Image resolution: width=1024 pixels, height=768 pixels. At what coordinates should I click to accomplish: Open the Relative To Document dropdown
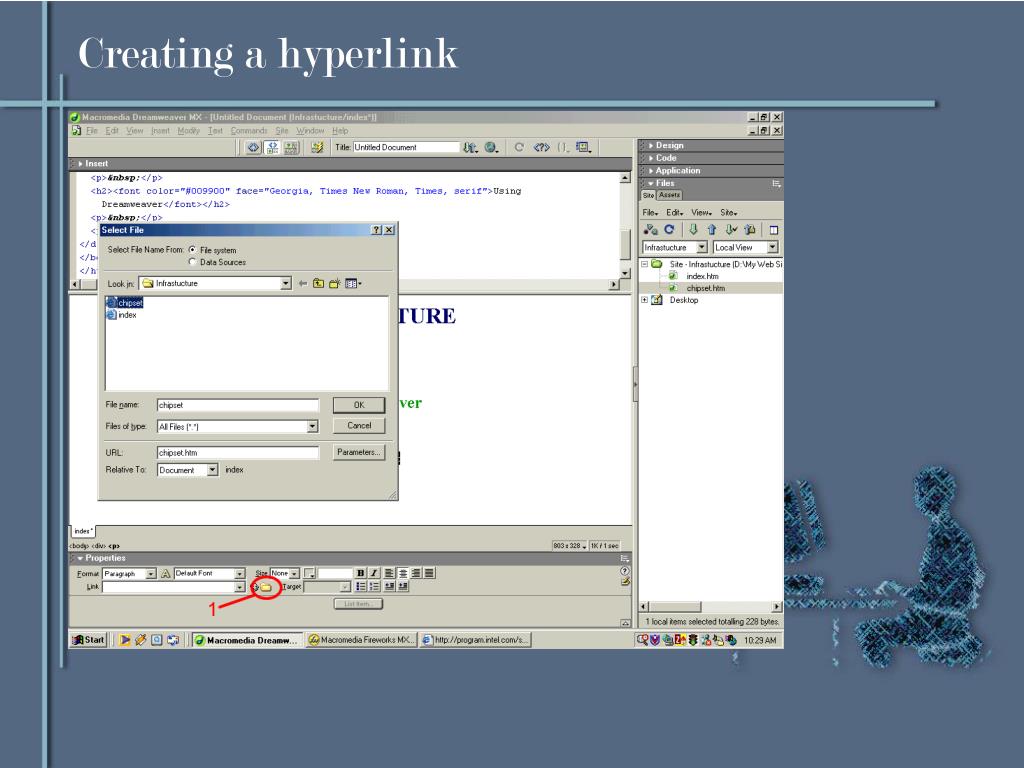(x=212, y=470)
